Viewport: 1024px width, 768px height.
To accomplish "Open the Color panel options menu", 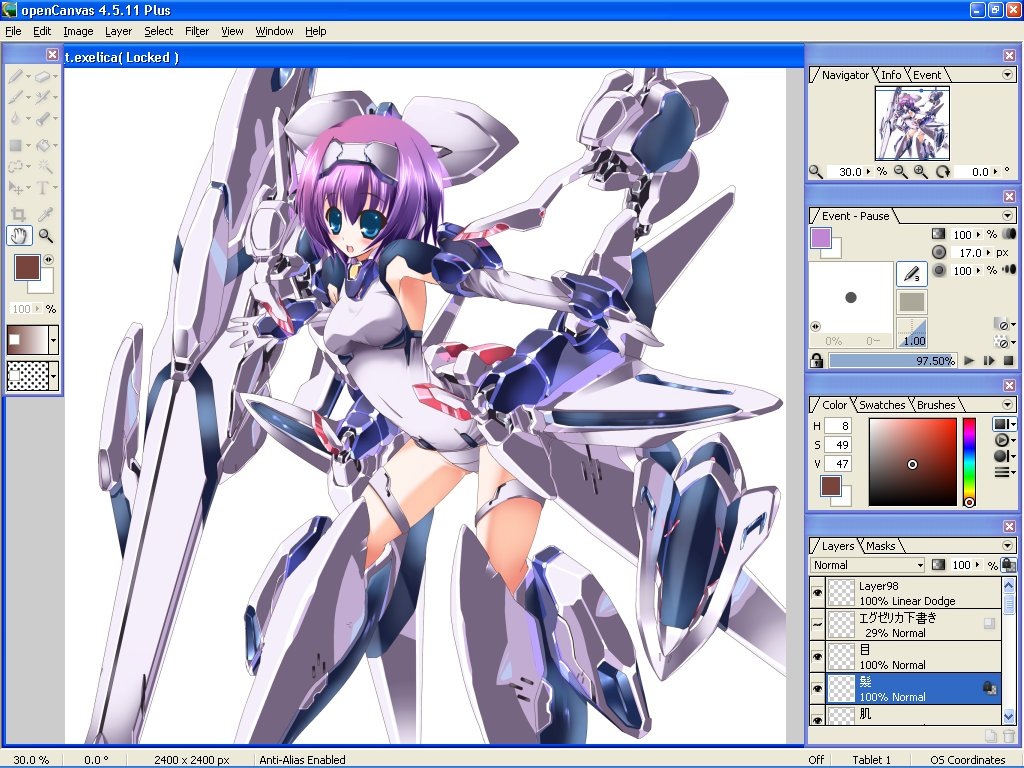I will click(1008, 405).
